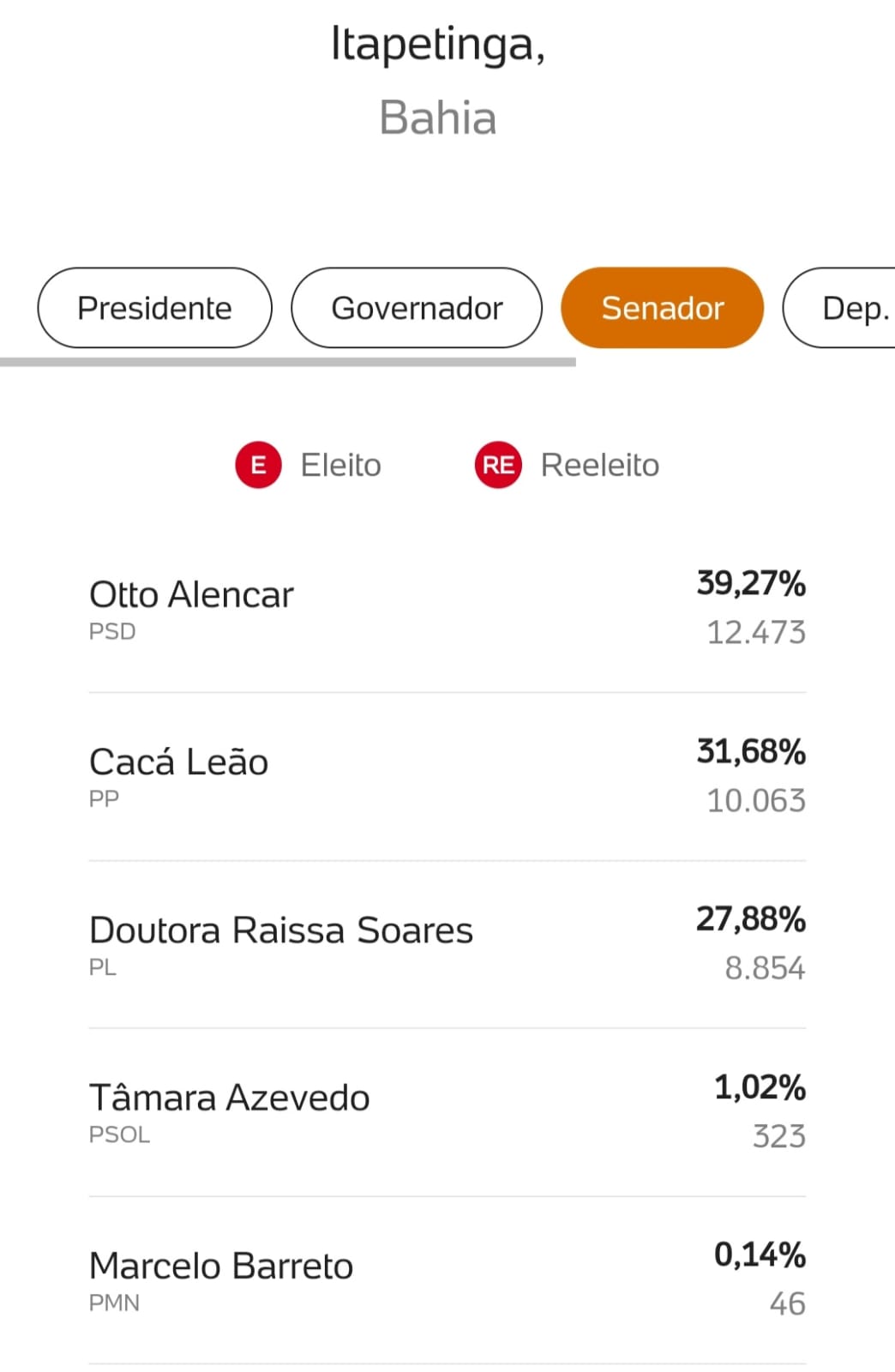Click the red RE Reeleito legend icon
Screen dimensions: 895x1372
pyautogui.click(x=498, y=465)
